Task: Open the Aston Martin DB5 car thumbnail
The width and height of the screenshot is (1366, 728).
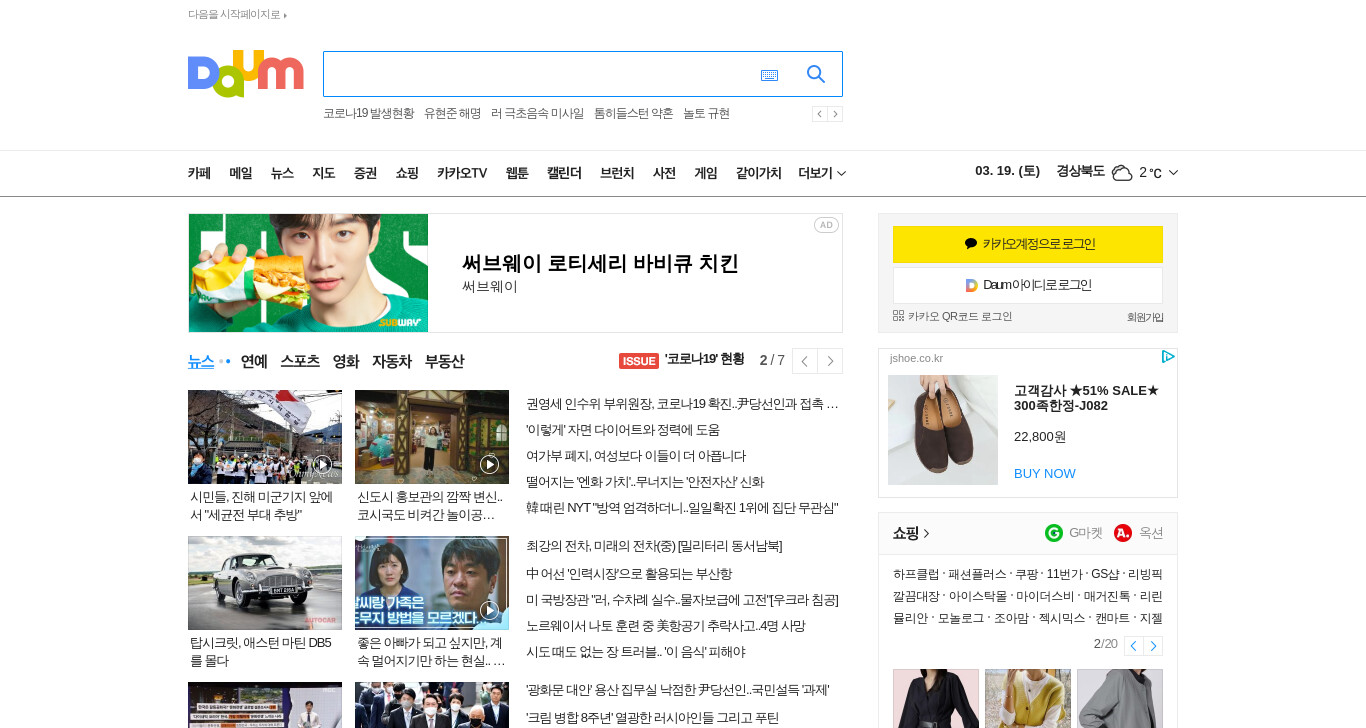Action: coord(265,583)
